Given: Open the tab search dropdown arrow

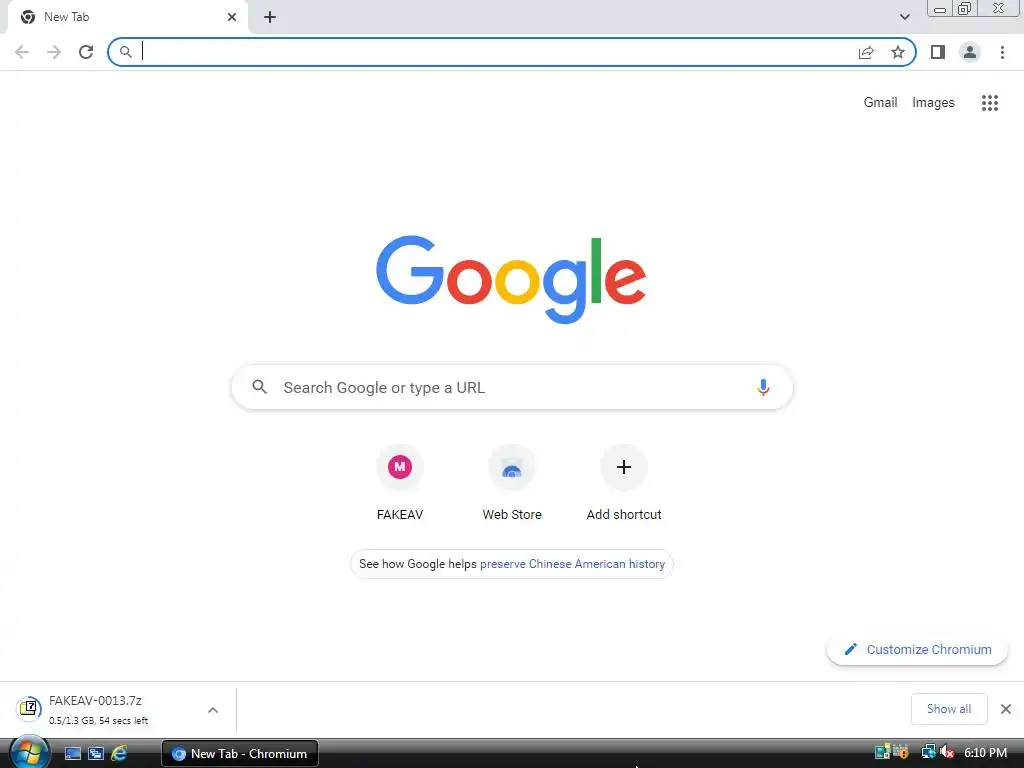Looking at the screenshot, I should coord(904,17).
